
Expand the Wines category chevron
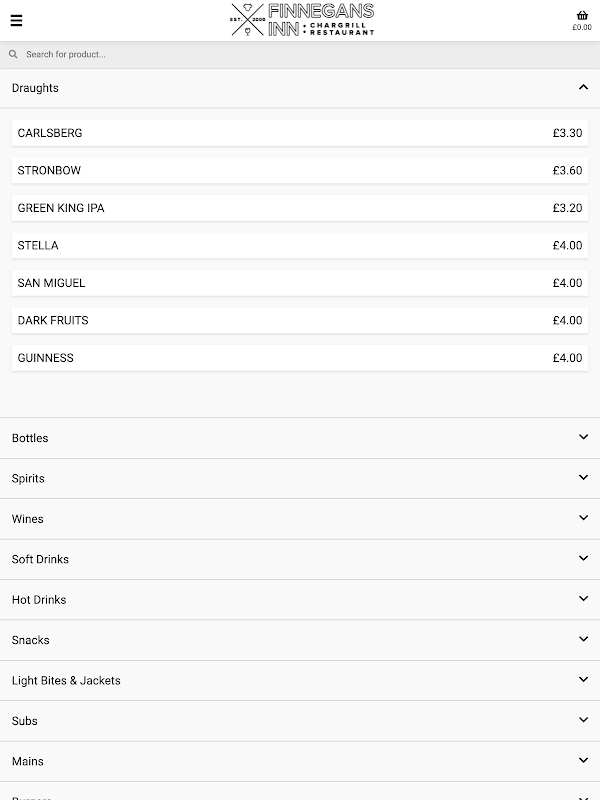[x=583, y=518]
